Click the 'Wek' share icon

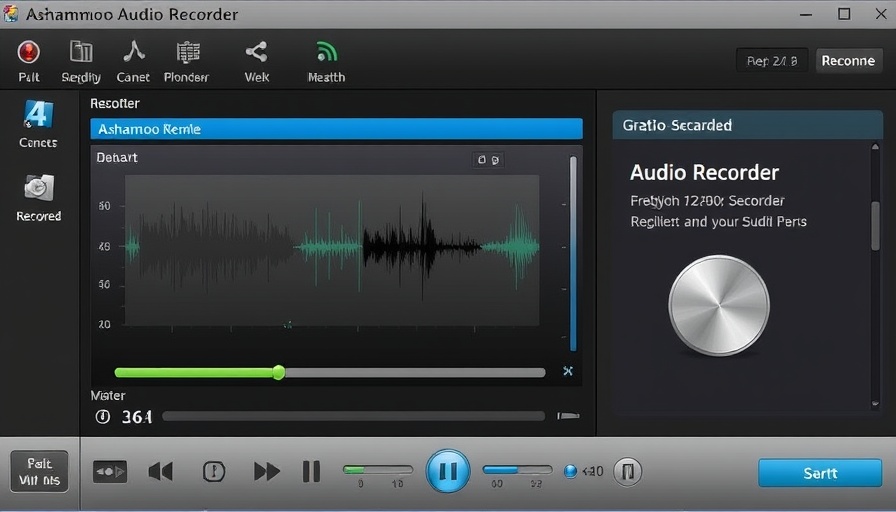point(257,52)
